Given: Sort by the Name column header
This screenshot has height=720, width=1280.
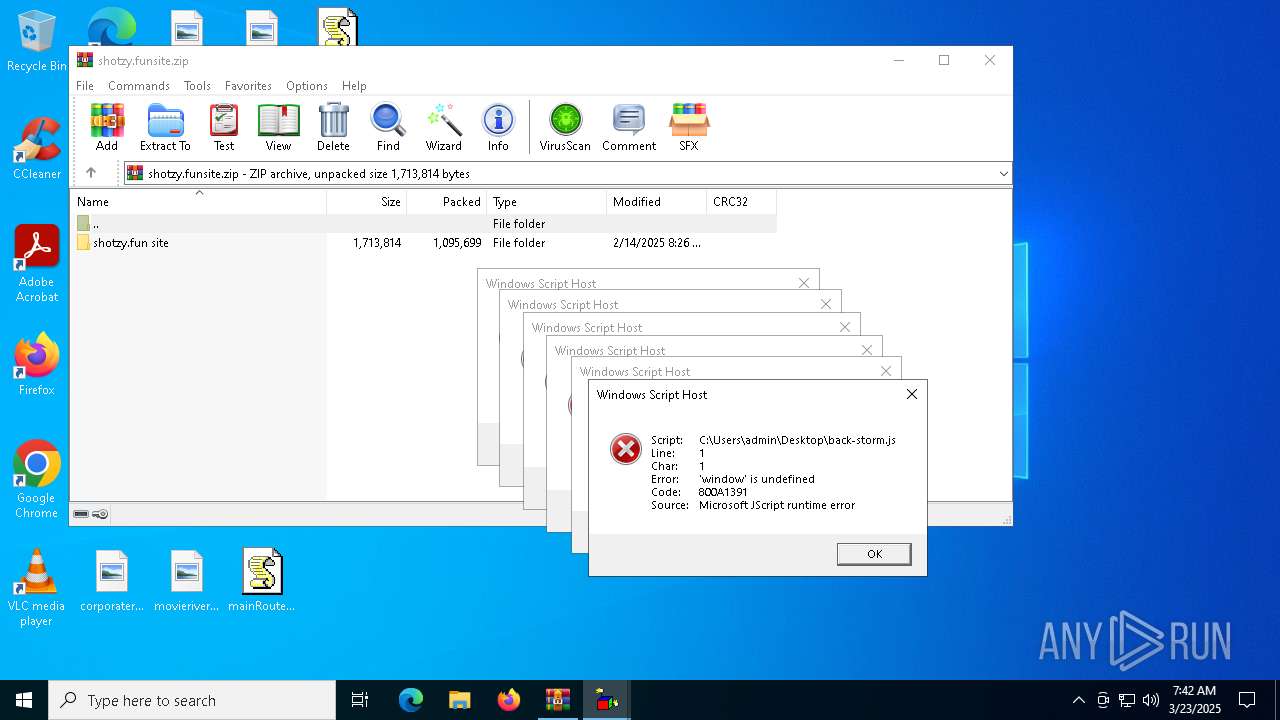Looking at the screenshot, I should [198, 202].
